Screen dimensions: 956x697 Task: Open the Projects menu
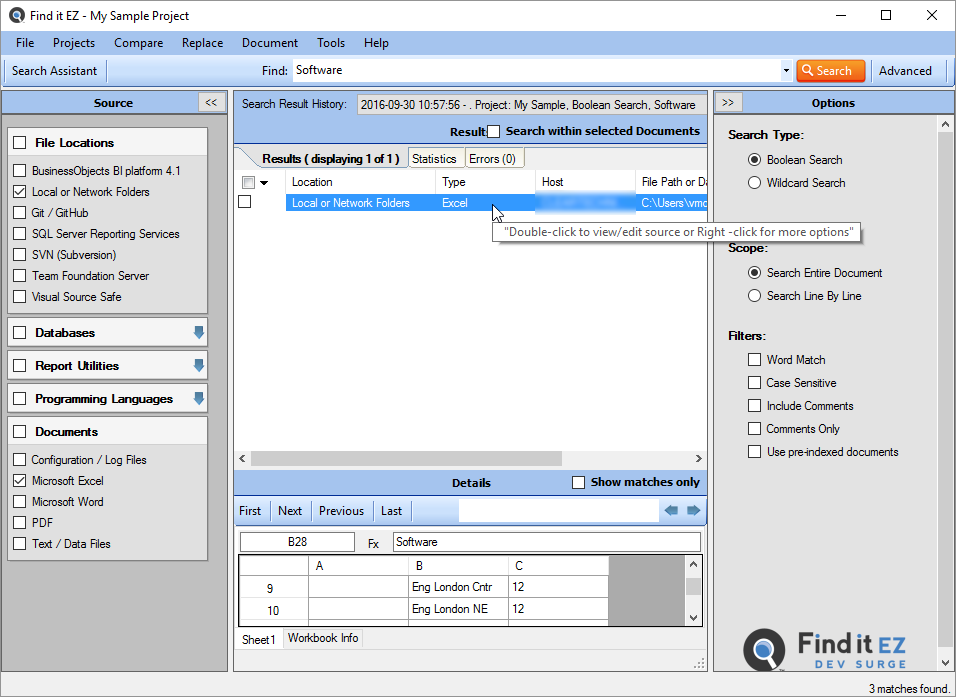pos(74,43)
